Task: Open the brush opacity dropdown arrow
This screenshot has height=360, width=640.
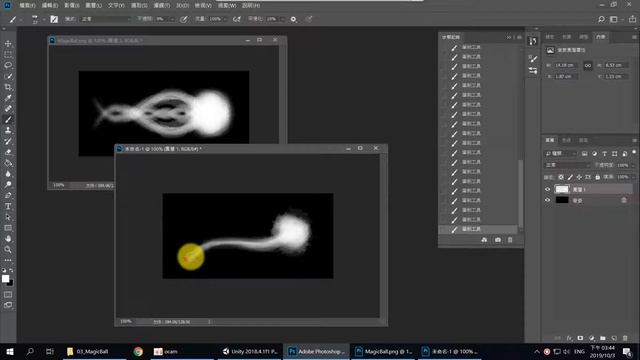Action: pyautogui.click(x=172, y=19)
